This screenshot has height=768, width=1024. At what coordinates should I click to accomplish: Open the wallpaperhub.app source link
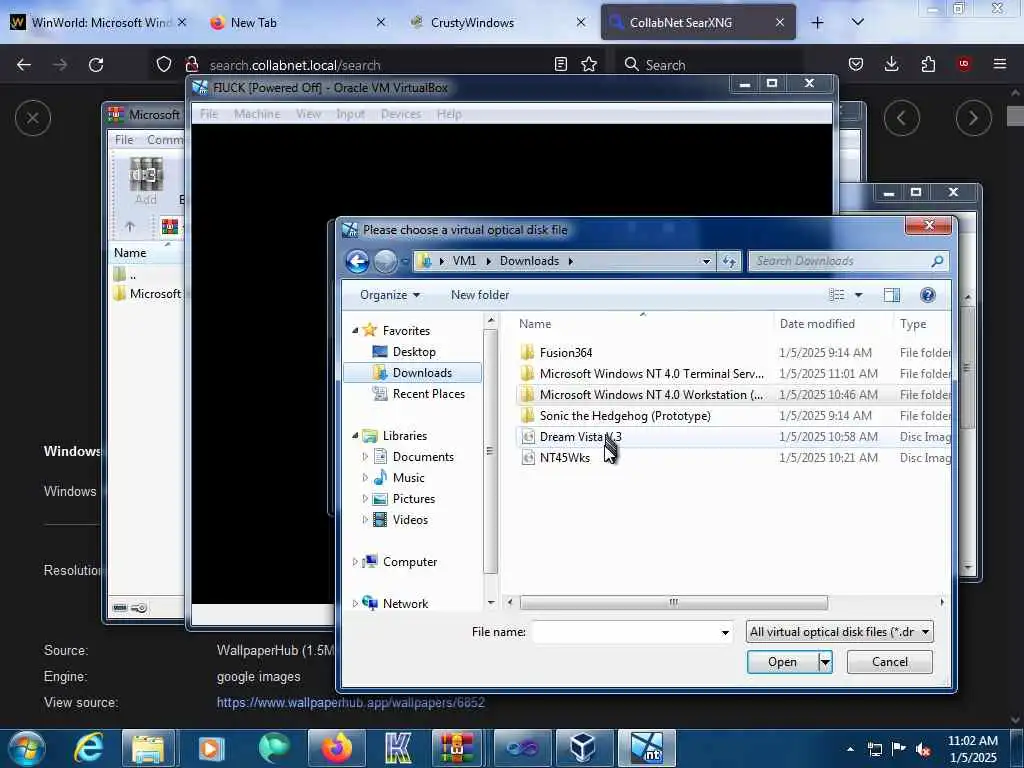tap(351, 703)
